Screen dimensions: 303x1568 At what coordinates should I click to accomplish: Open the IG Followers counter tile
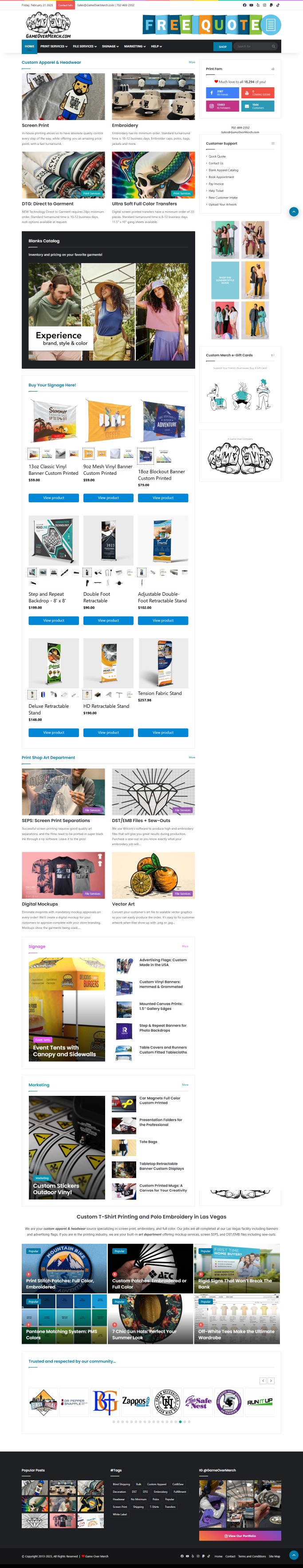222,106
